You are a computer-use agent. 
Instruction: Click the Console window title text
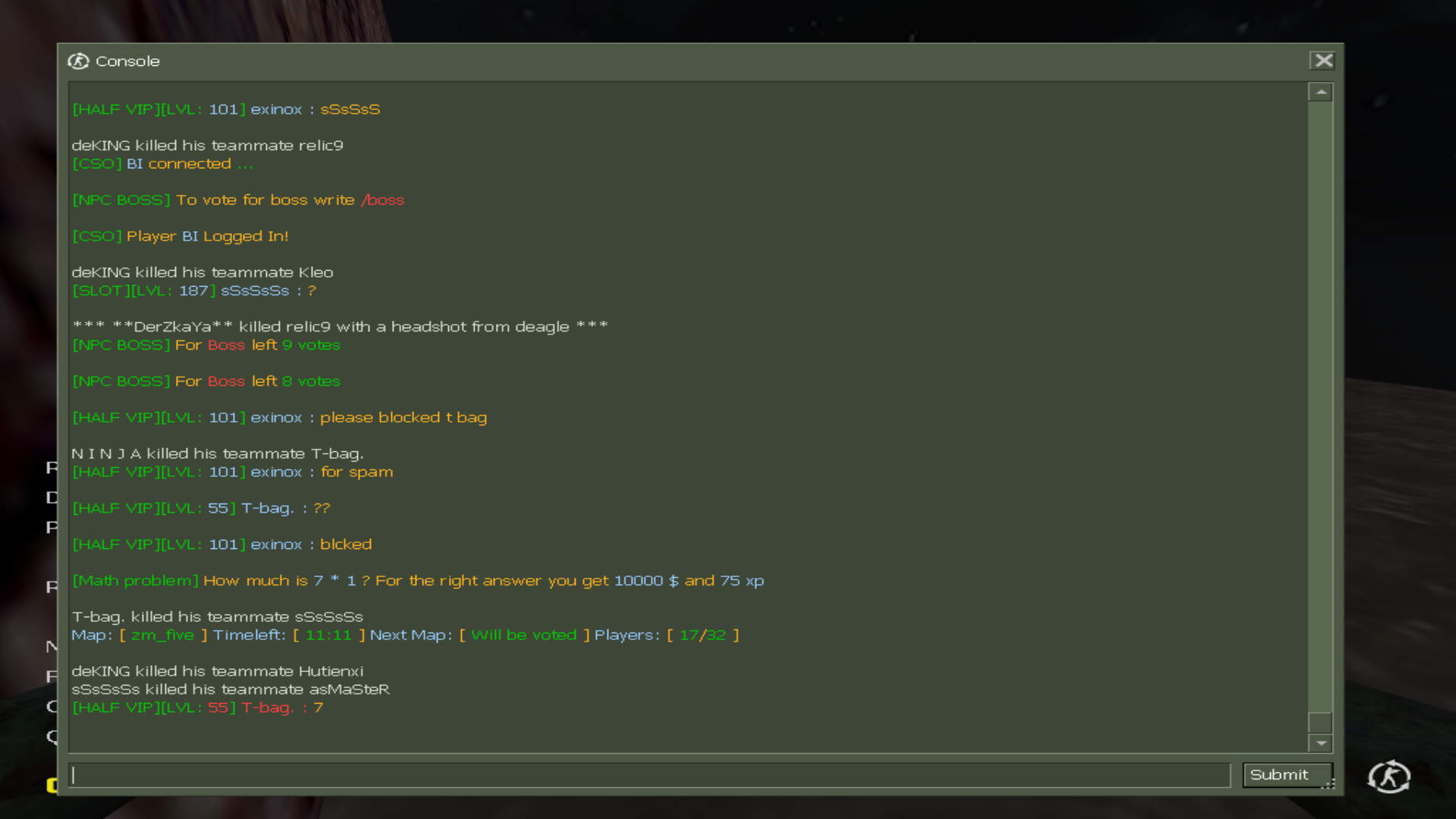coord(127,61)
